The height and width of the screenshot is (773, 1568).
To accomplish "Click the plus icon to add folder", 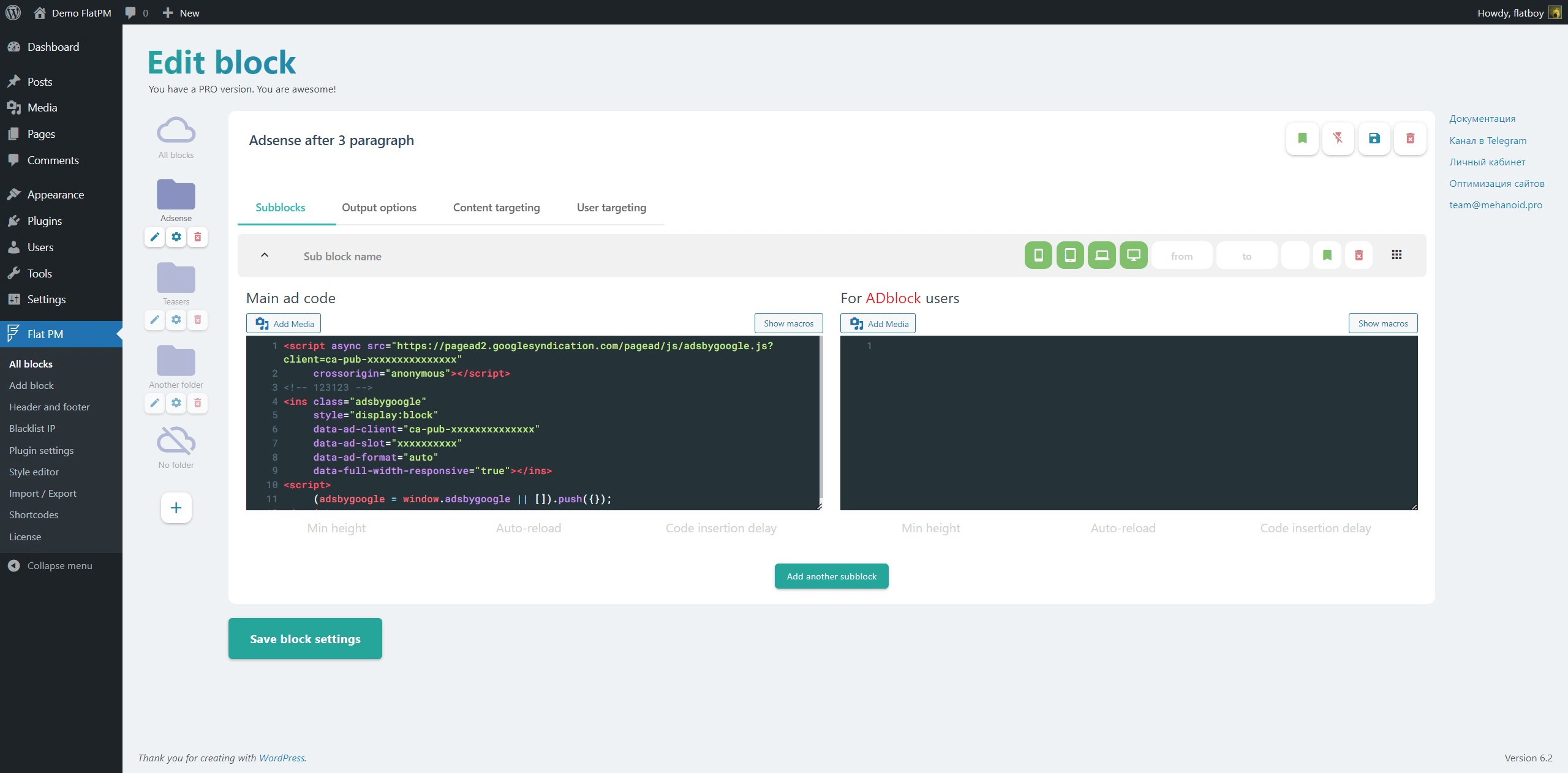I will [176, 508].
